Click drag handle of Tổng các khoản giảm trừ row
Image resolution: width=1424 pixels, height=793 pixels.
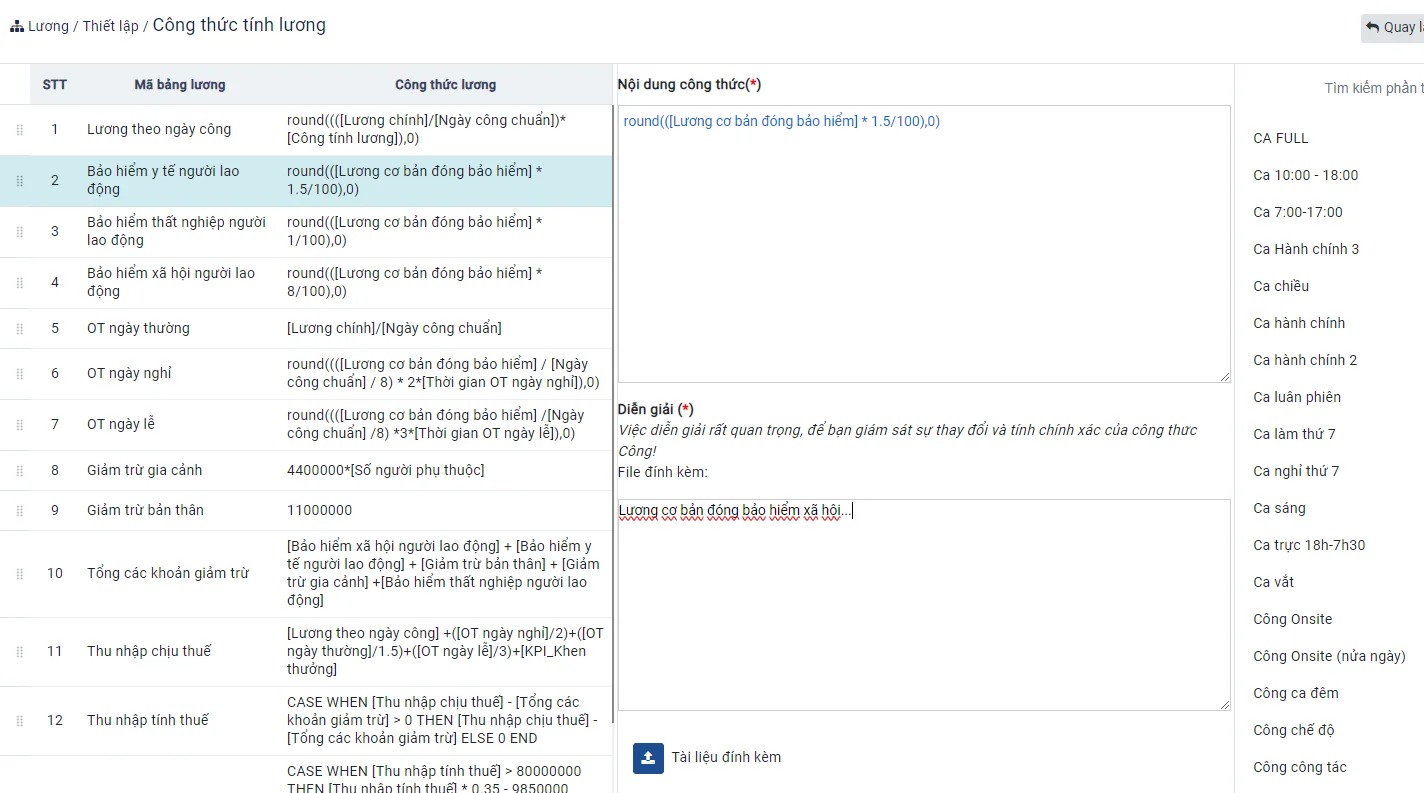pos(19,574)
